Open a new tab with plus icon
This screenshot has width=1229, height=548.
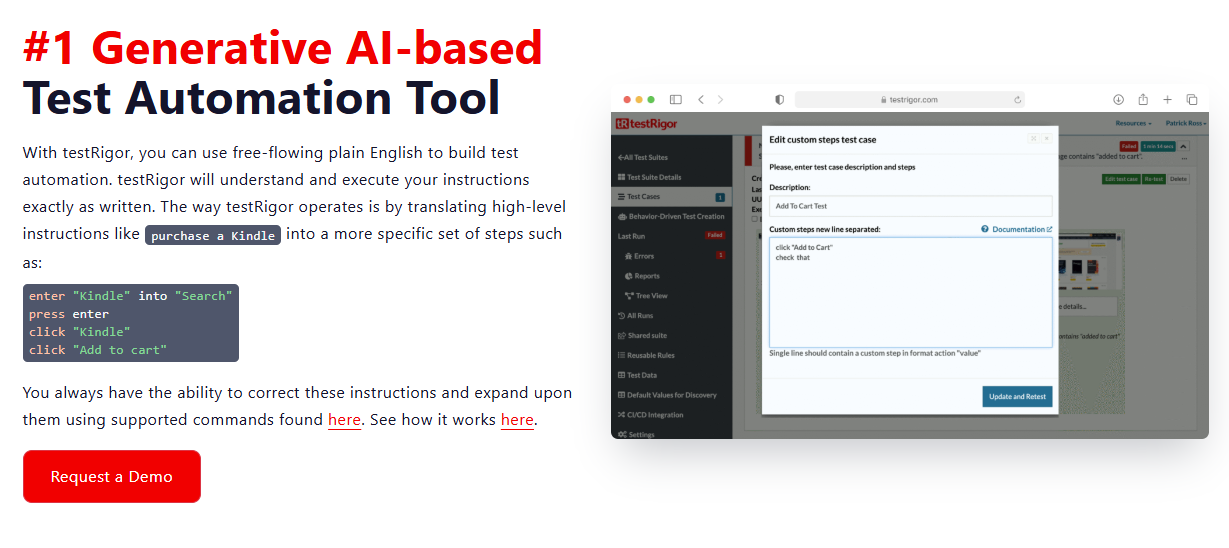pos(1167,100)
